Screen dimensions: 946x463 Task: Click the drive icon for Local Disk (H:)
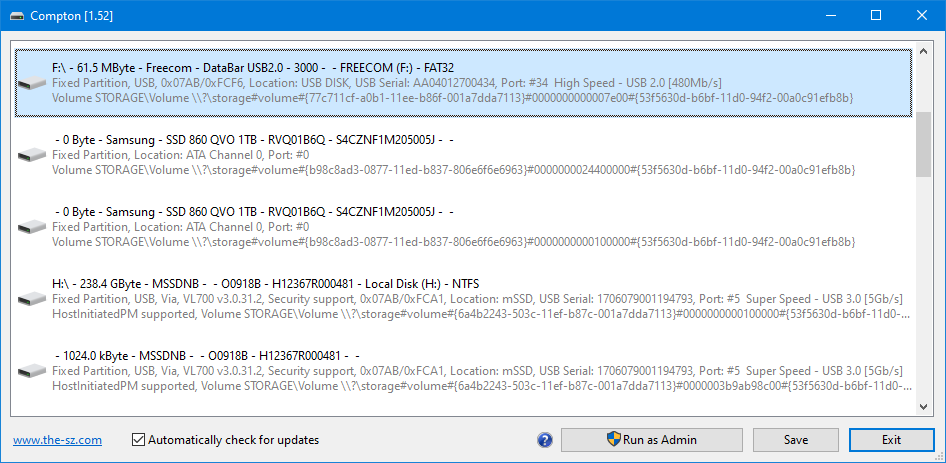click(x=32, y=298)
